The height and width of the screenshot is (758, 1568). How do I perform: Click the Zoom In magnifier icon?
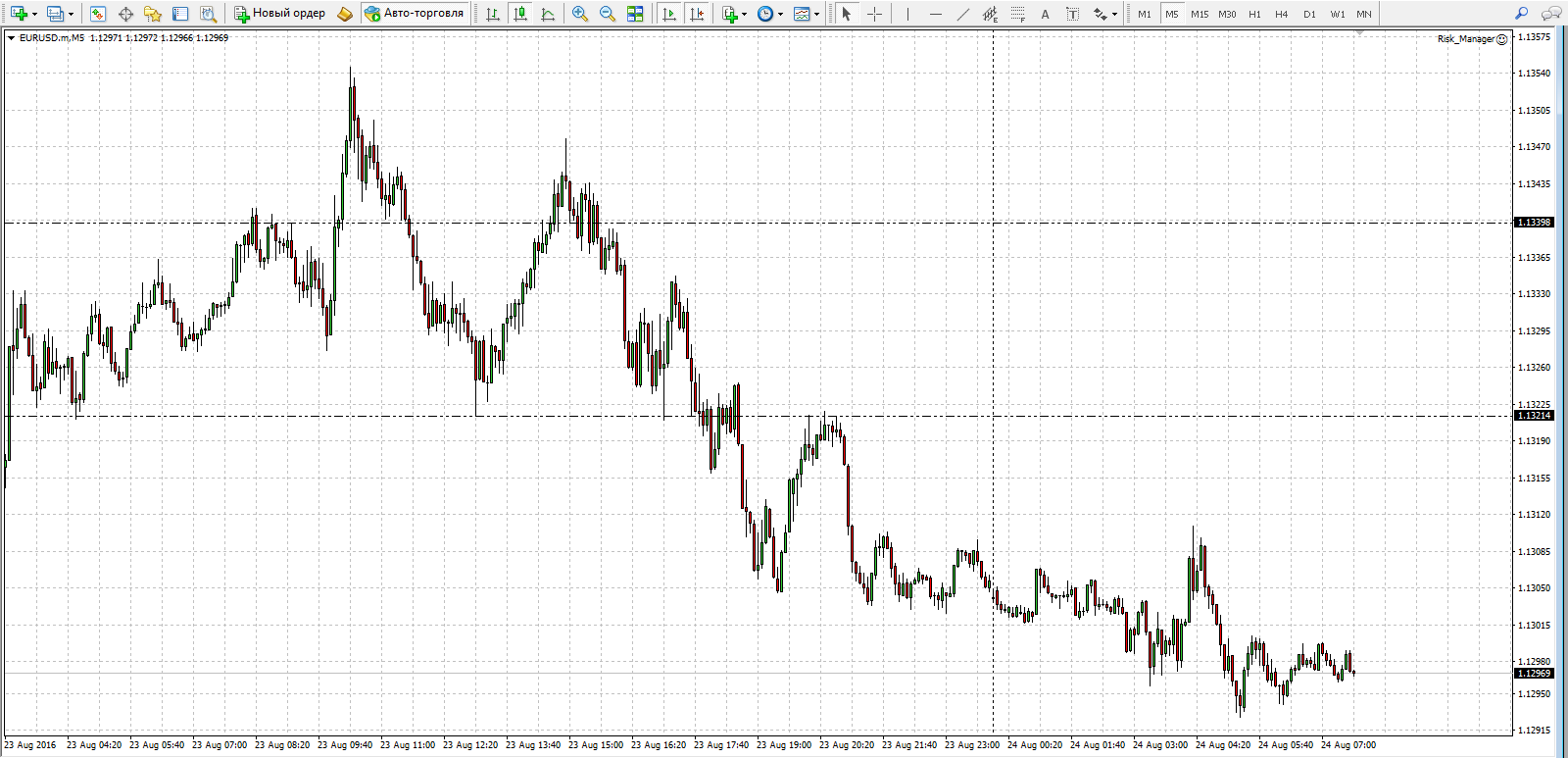click(x=580, y=14)
